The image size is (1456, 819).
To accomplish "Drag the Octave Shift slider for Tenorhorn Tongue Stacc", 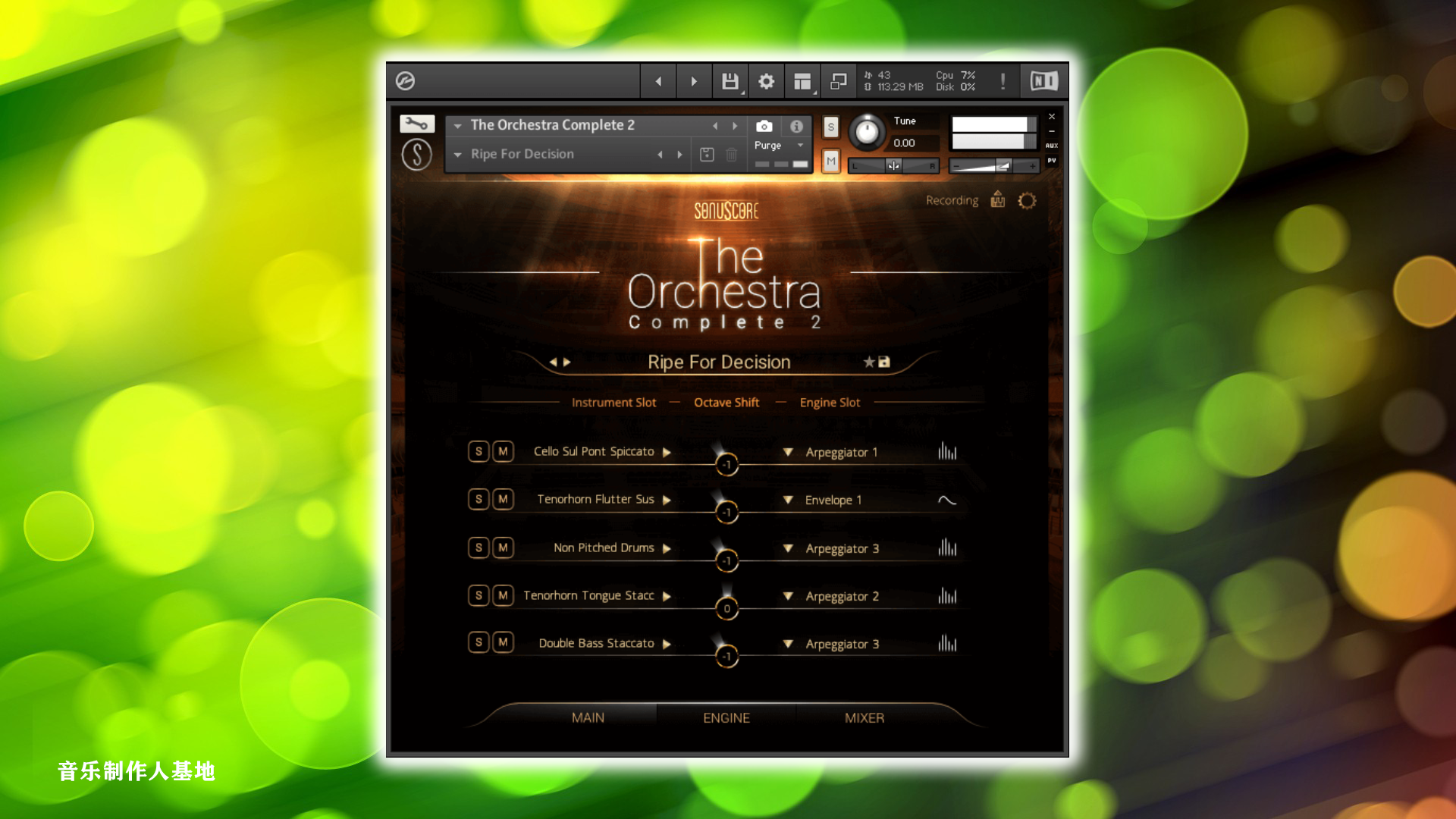I will (x=726, y=608).
